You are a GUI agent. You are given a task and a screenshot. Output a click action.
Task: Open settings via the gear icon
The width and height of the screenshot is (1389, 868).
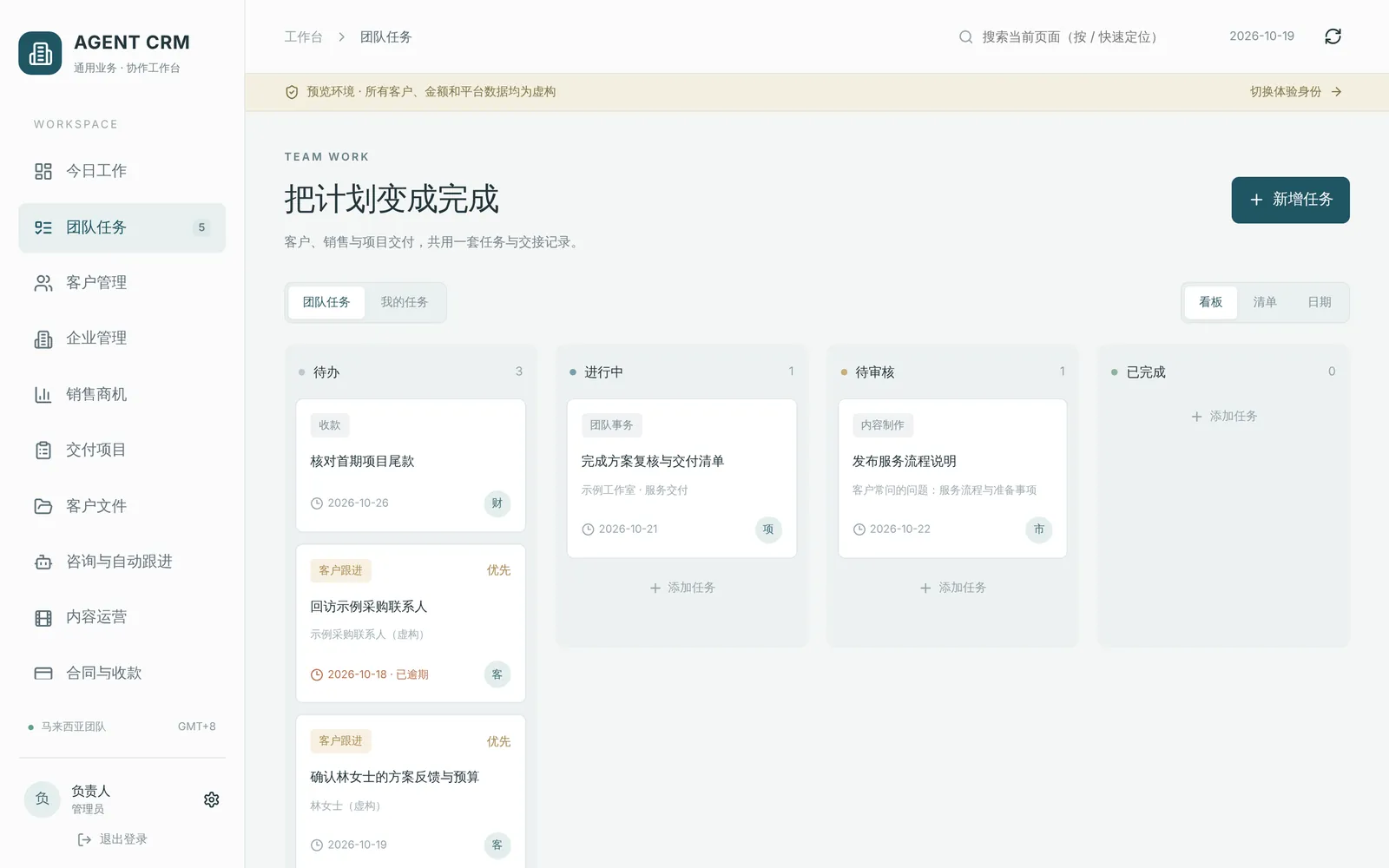tap(211, 799)
